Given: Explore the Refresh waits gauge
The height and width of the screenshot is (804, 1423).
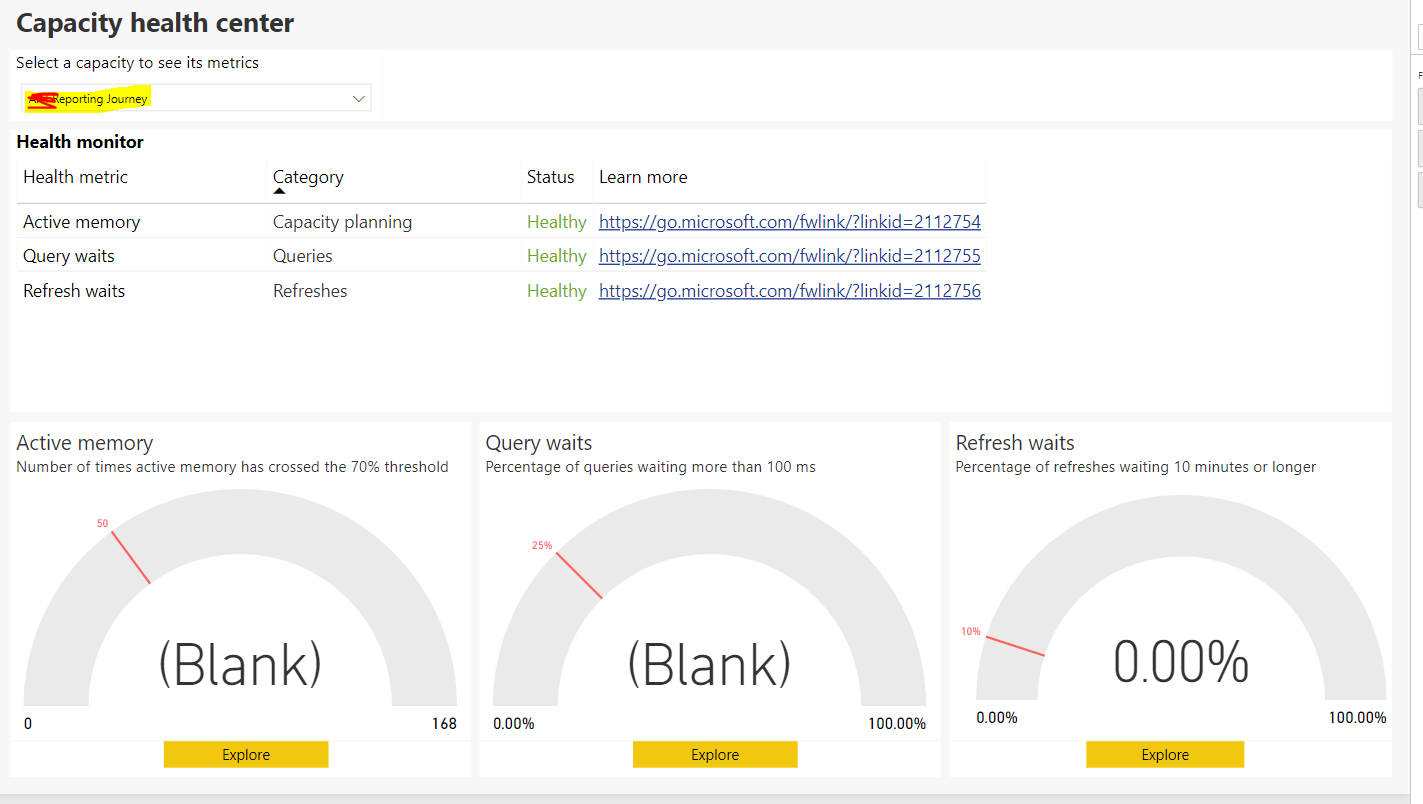Looking at the screenshot, I should pyautogui.click(x=1165, y=755).
